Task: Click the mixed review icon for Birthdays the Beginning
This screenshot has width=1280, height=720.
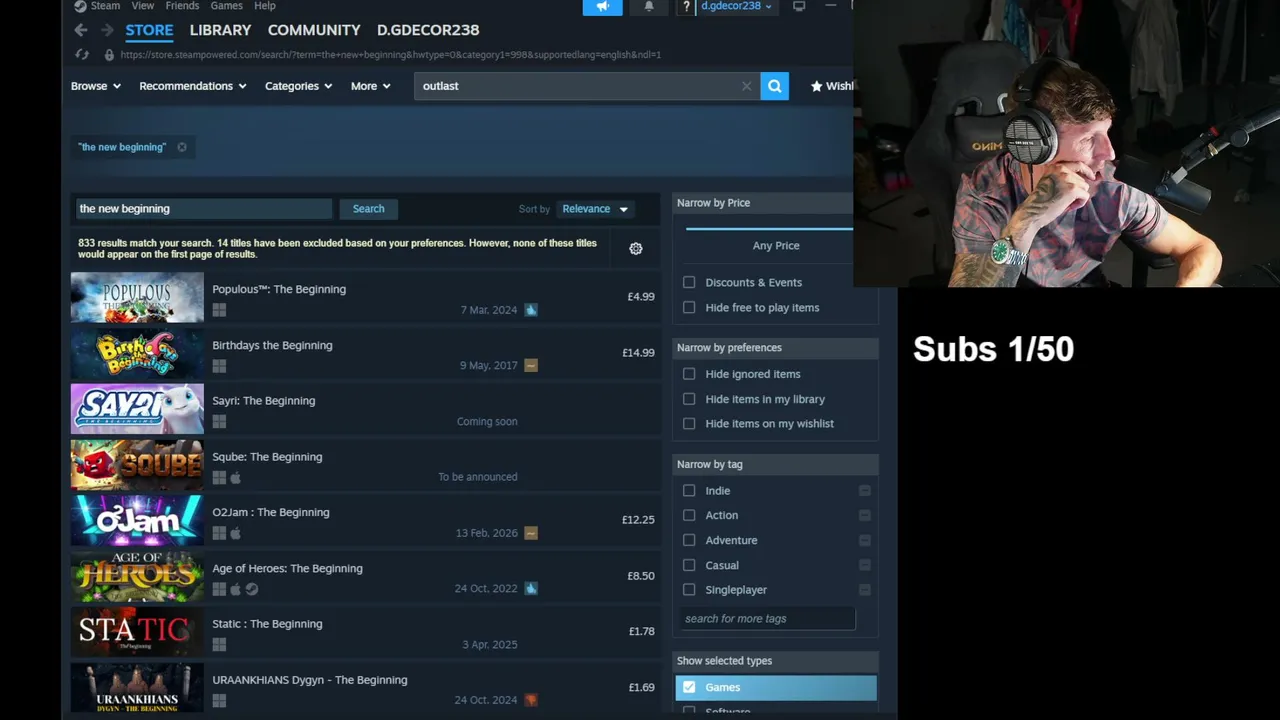Action: (x=531, y=365)
